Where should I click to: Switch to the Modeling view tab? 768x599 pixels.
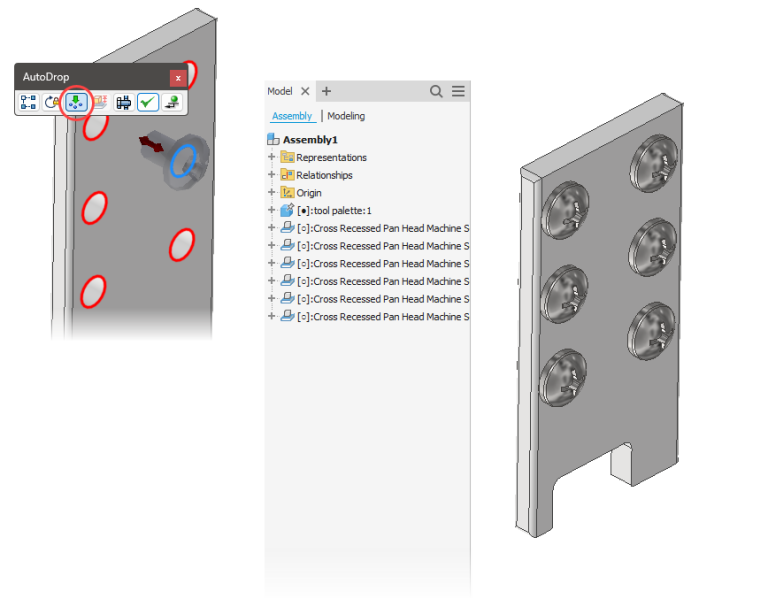coord(346,116)
